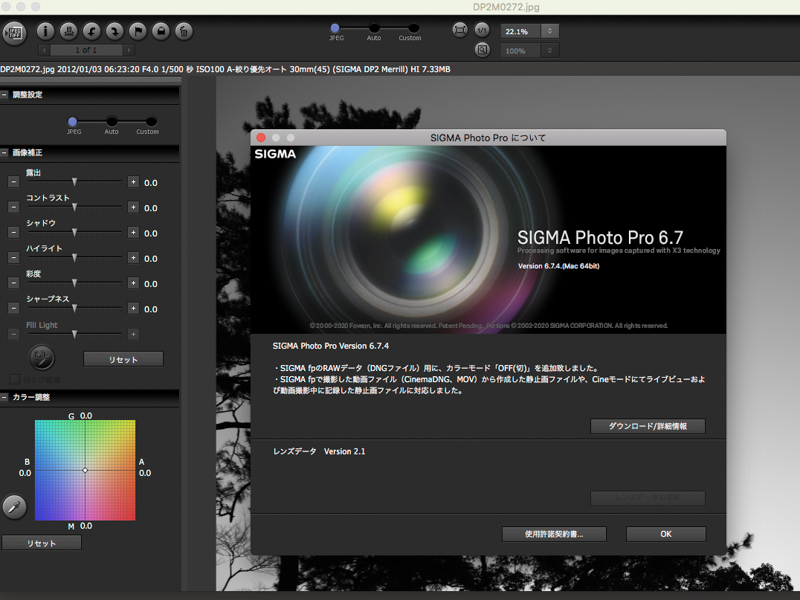The image size is (800, 600).
Task: Close the SIGMA Photo Pro について dialog
Action: [x=261, y=138]
